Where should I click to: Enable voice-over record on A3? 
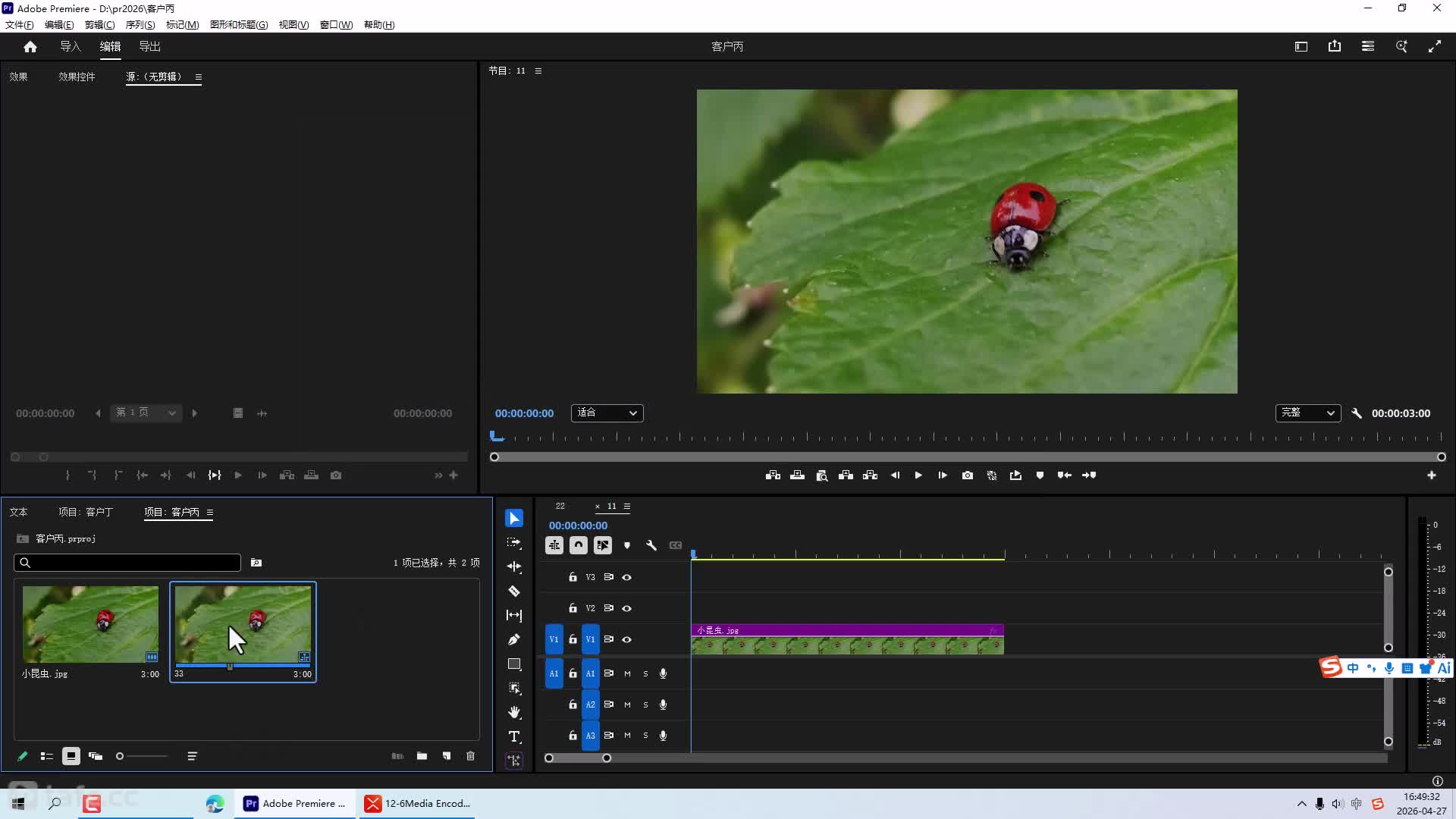click(x=664, y=736)
